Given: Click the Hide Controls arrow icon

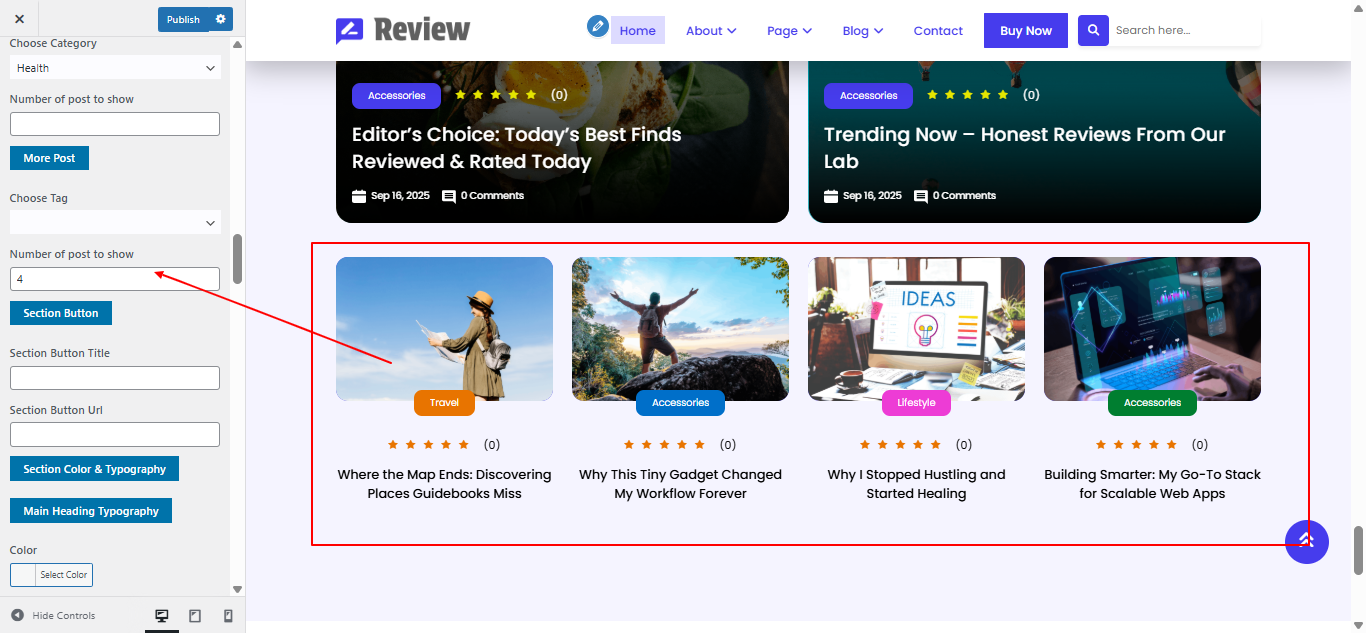Looking at the screenshot, I should click(x=17, y=615).
